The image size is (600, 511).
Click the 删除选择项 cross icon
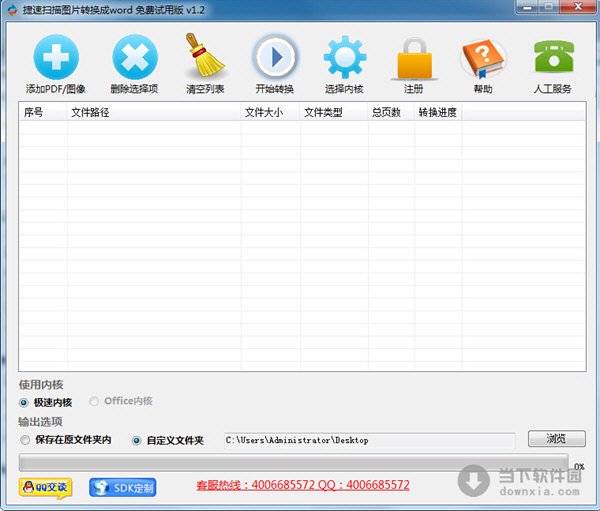coord(135,57)
